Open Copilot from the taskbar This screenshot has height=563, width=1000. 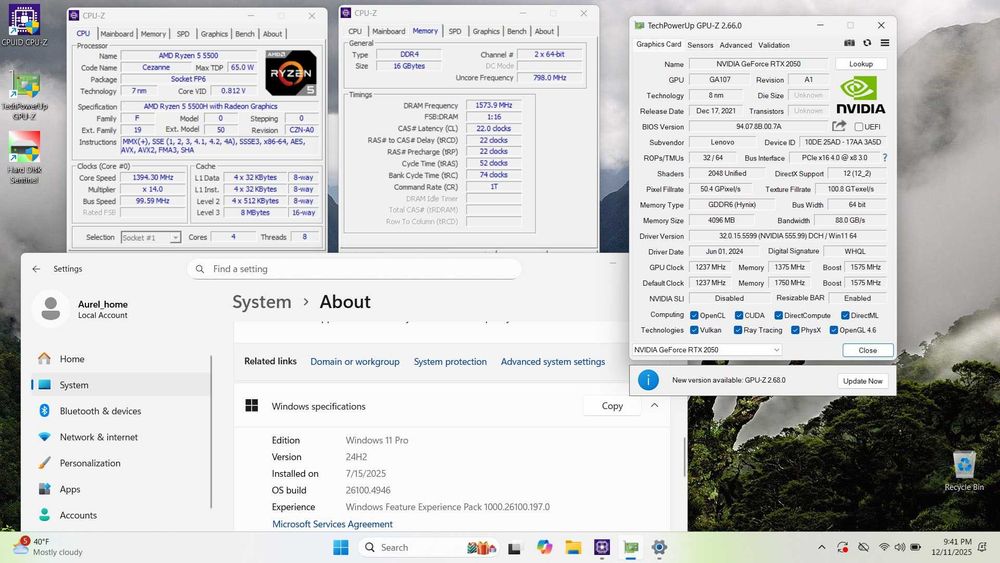(x=544, y=547)
